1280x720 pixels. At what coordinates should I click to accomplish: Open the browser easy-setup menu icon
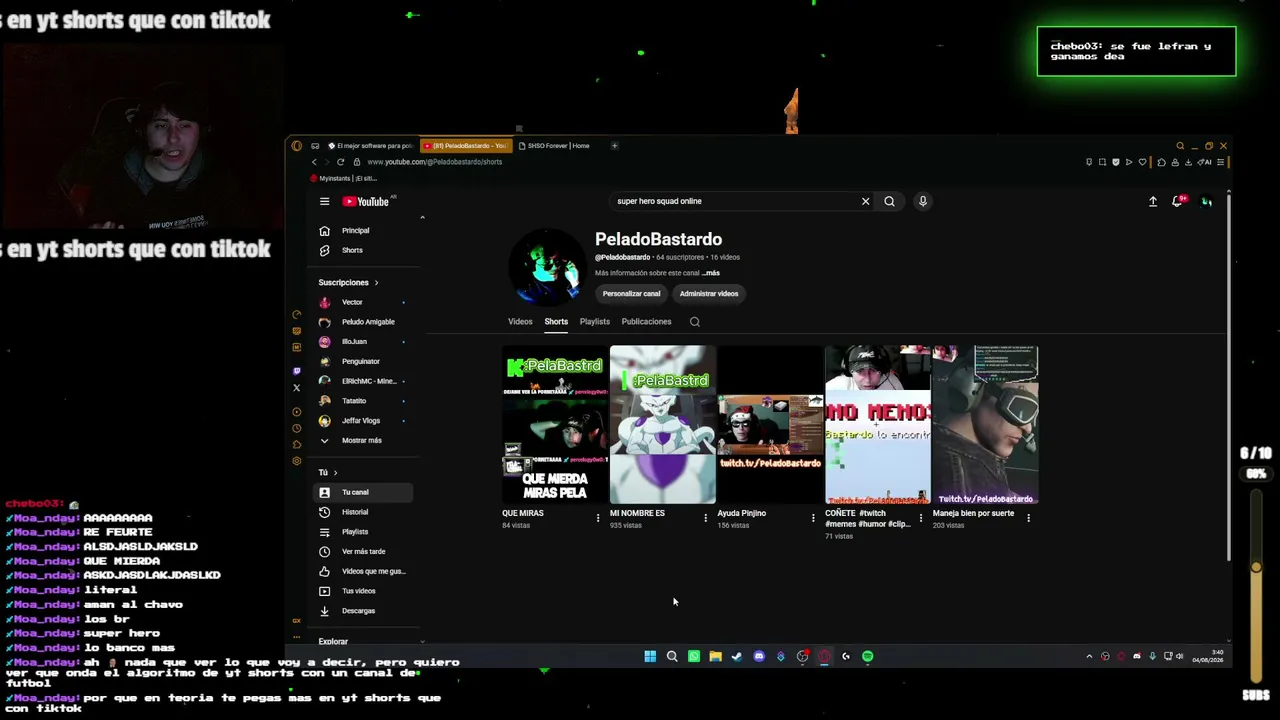tap(1221, 162)
